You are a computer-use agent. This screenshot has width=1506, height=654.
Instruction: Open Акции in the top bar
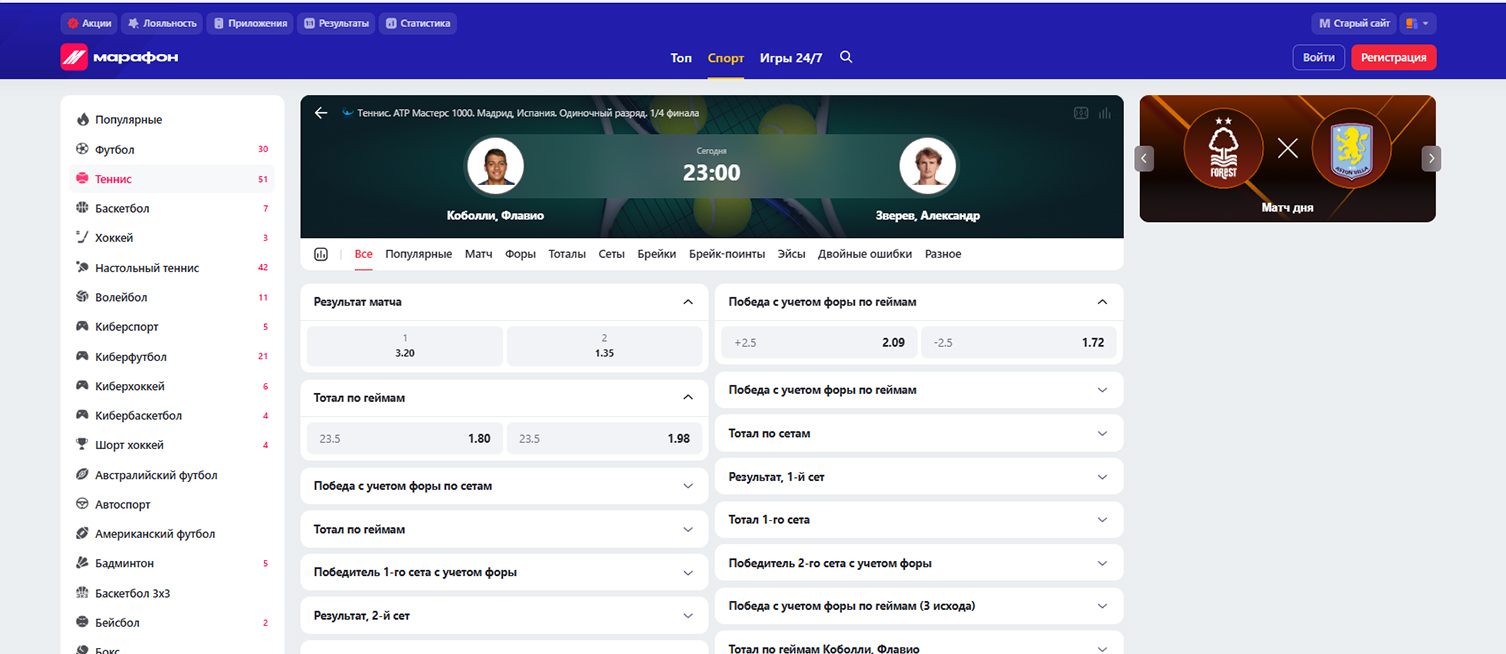coord(89,23)
